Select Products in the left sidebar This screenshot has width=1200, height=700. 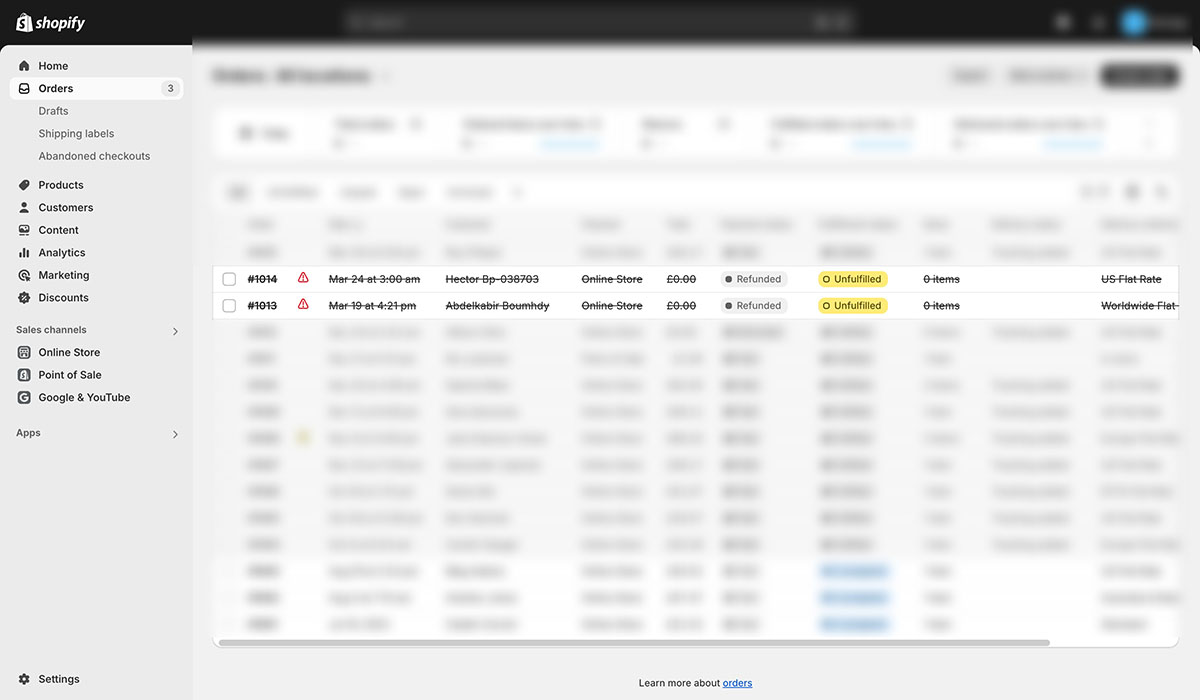(57, 184)
